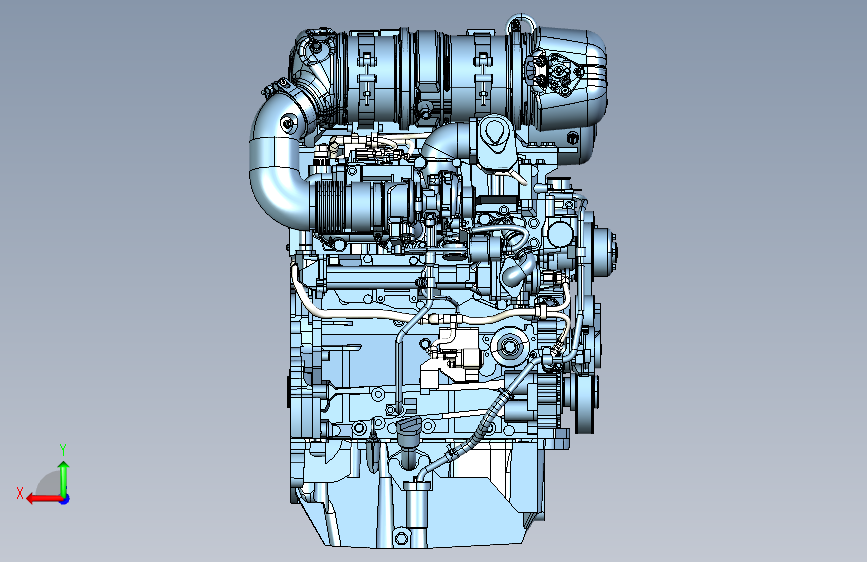Select the ribbed flexible bellows hose section
867x562 pixels.
tap(330, 207)
